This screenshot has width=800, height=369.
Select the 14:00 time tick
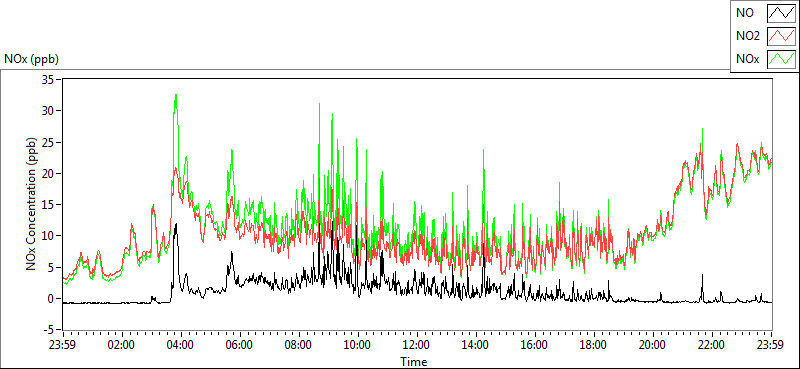(x=476, y=345)
